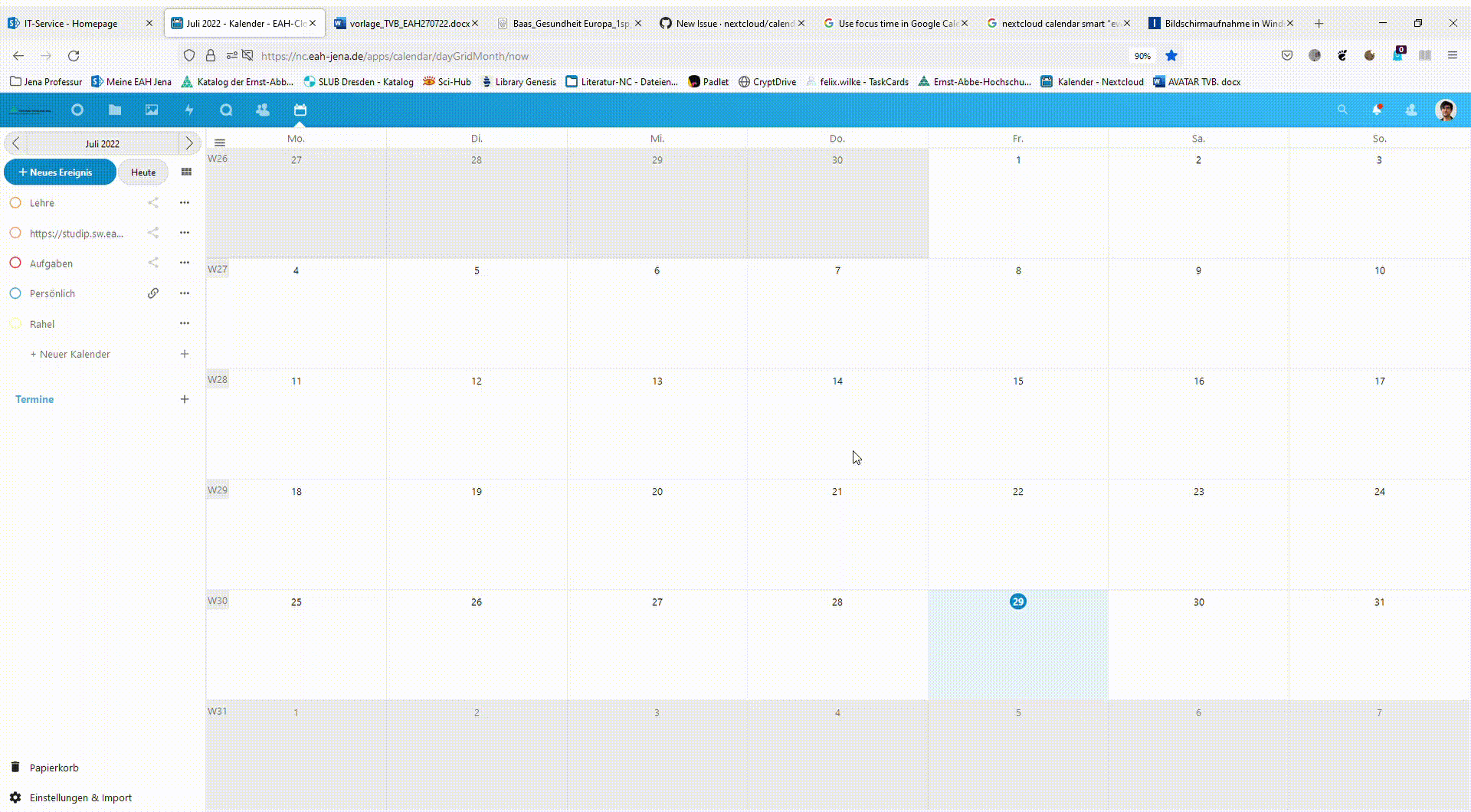Open the notifications bell
Screen dimensions: 1471x812
tap(1377, 110)
